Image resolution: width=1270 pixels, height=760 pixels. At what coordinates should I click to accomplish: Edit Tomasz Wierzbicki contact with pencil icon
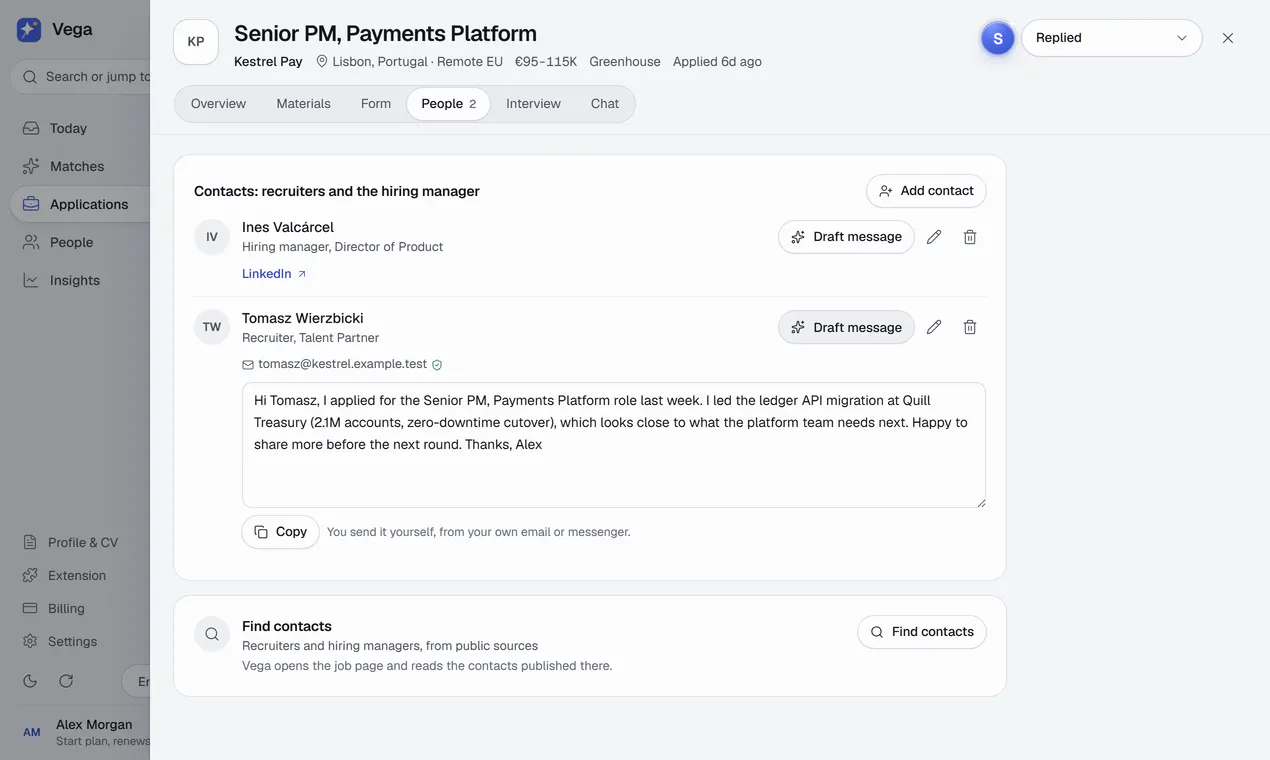click(934, 327)
